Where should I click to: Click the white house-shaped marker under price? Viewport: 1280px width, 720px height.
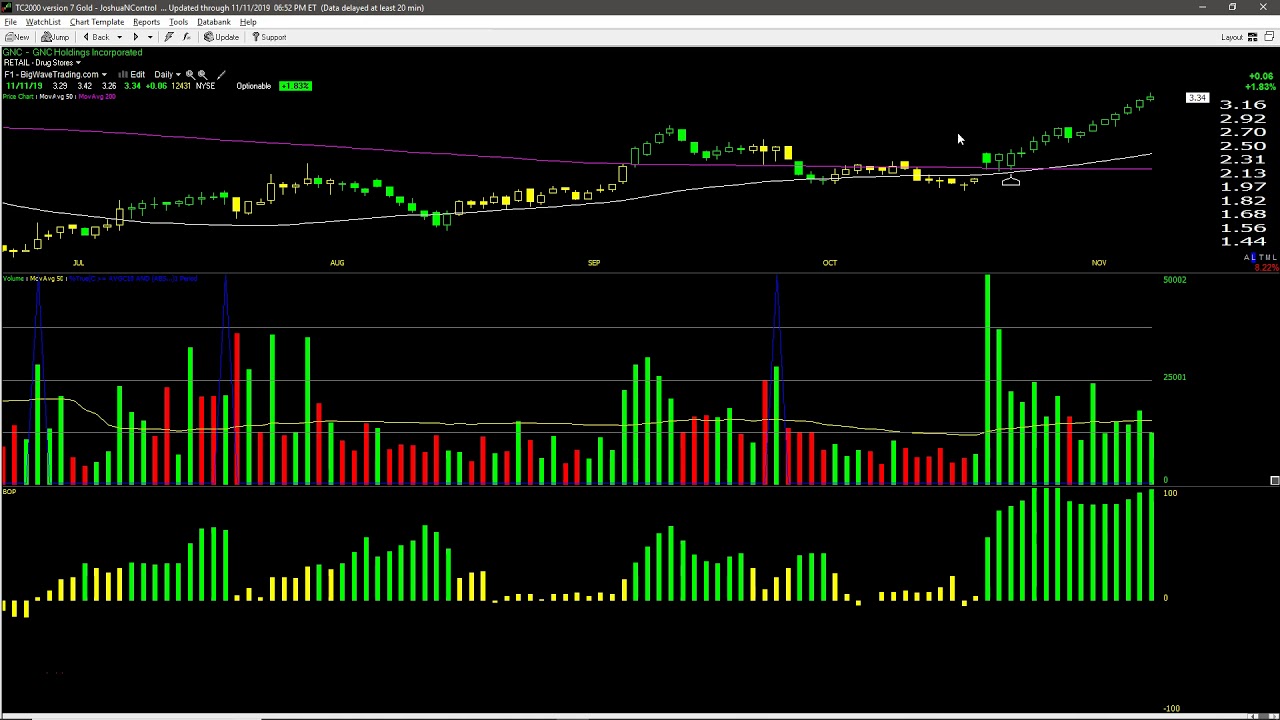1011,180
